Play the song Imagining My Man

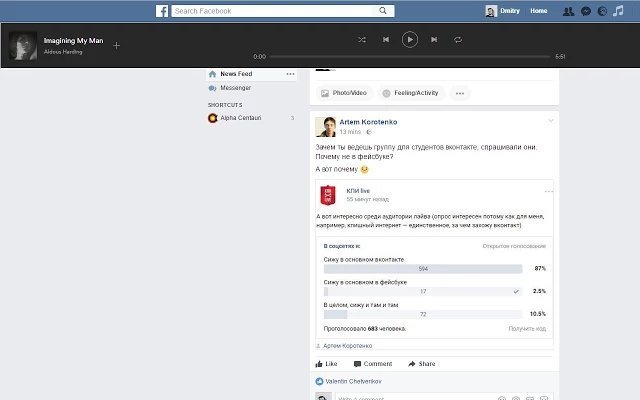(x=410, y=39)
